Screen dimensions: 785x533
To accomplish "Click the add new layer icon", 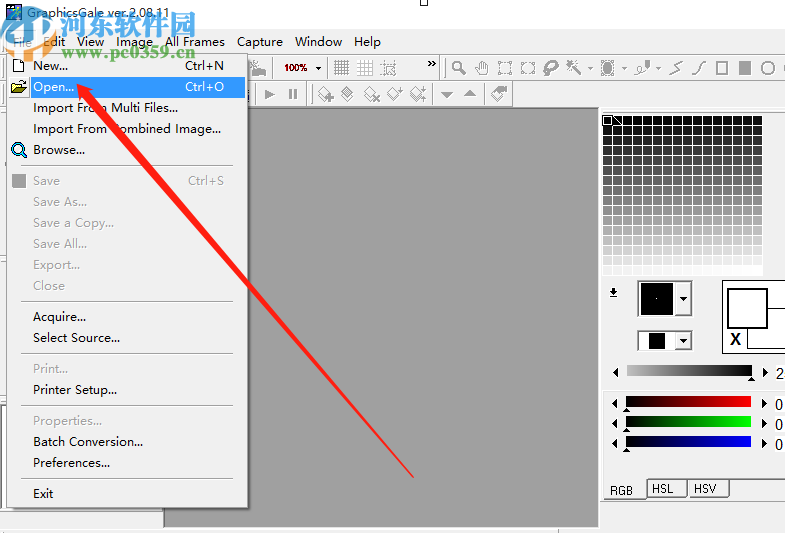I will pyautogui.click(x=326, y=94).
